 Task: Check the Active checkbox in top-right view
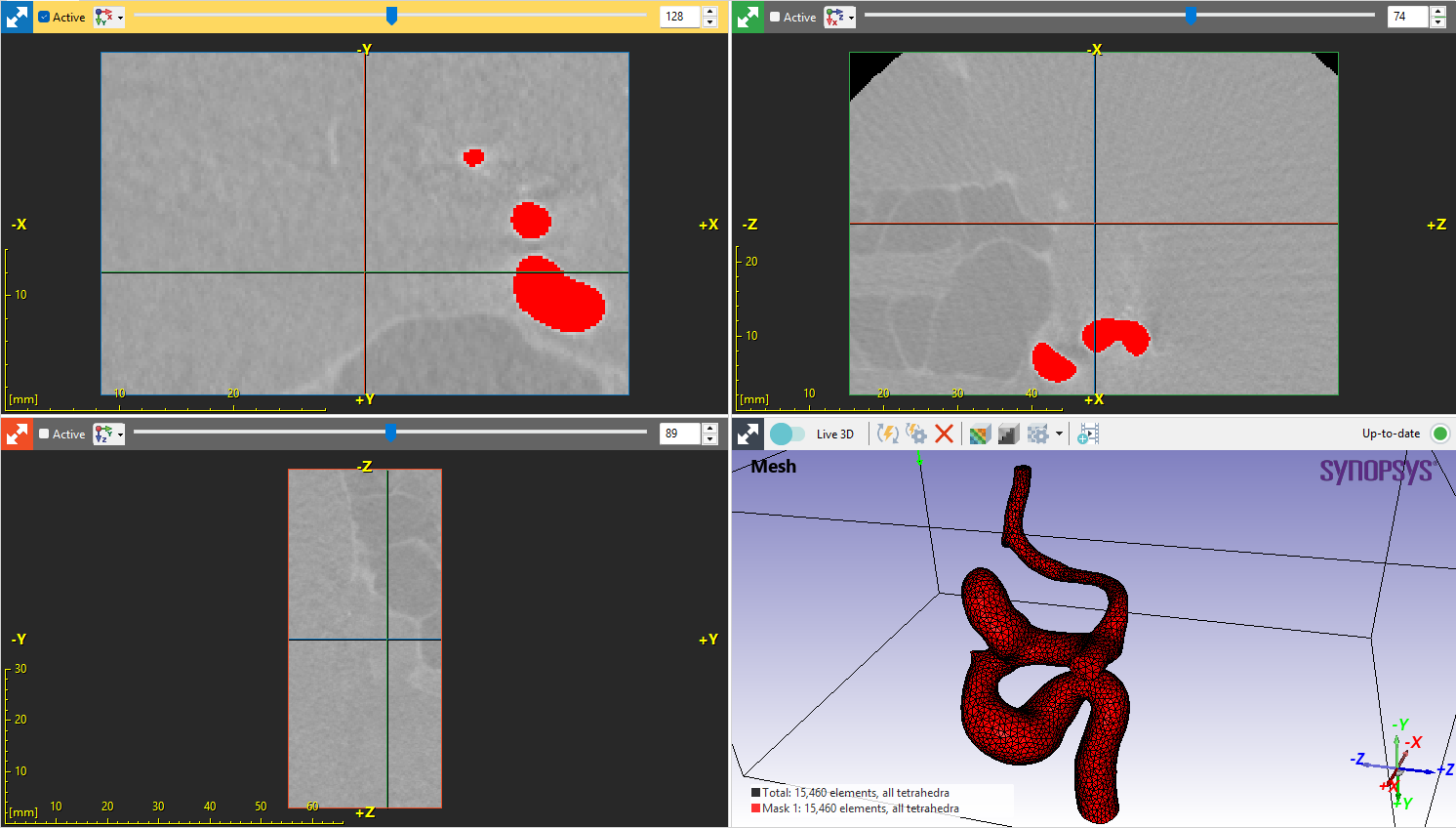coord(775,17)
